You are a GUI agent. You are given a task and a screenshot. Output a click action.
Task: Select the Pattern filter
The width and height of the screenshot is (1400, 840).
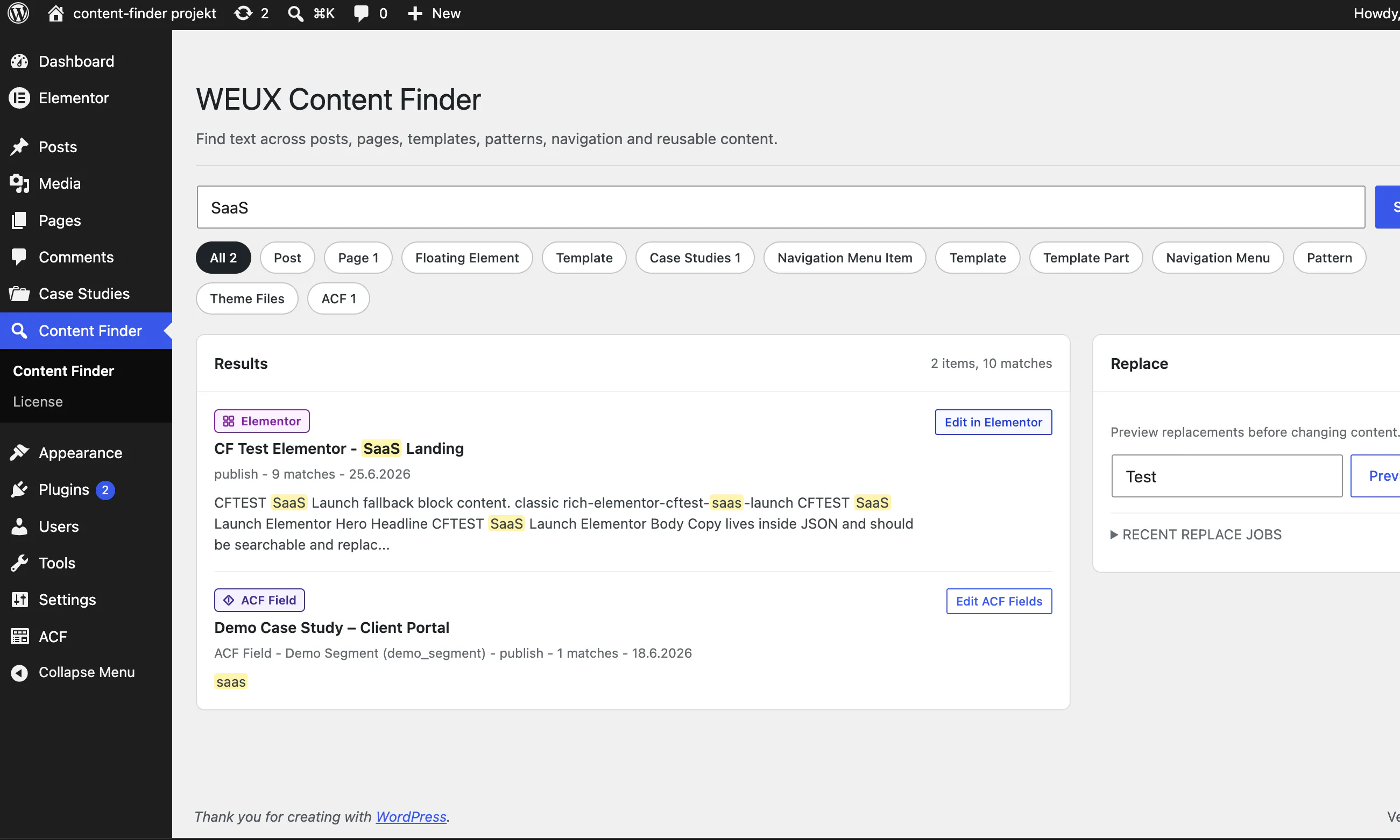pos(1329,258)
